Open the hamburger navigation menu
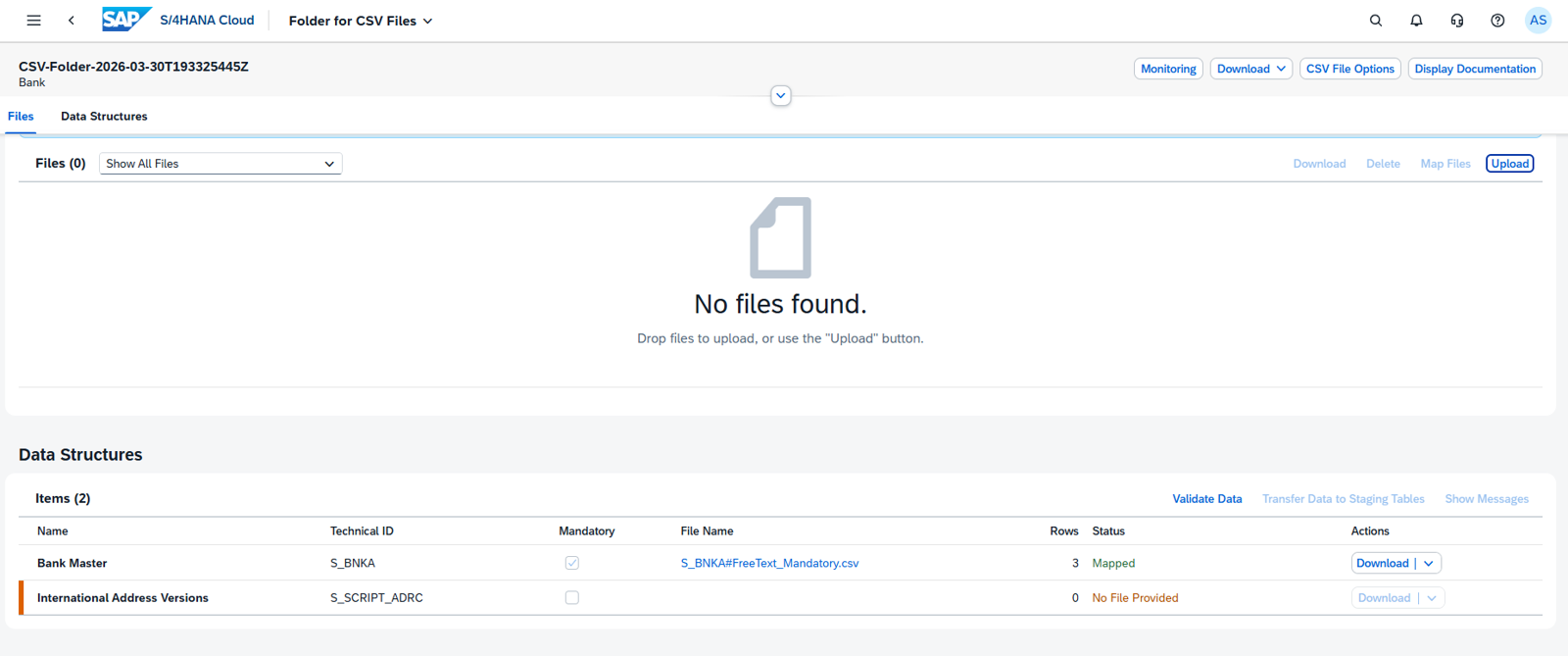The height and width of the screenshot is (656, 1568). (x=33, y=21)
